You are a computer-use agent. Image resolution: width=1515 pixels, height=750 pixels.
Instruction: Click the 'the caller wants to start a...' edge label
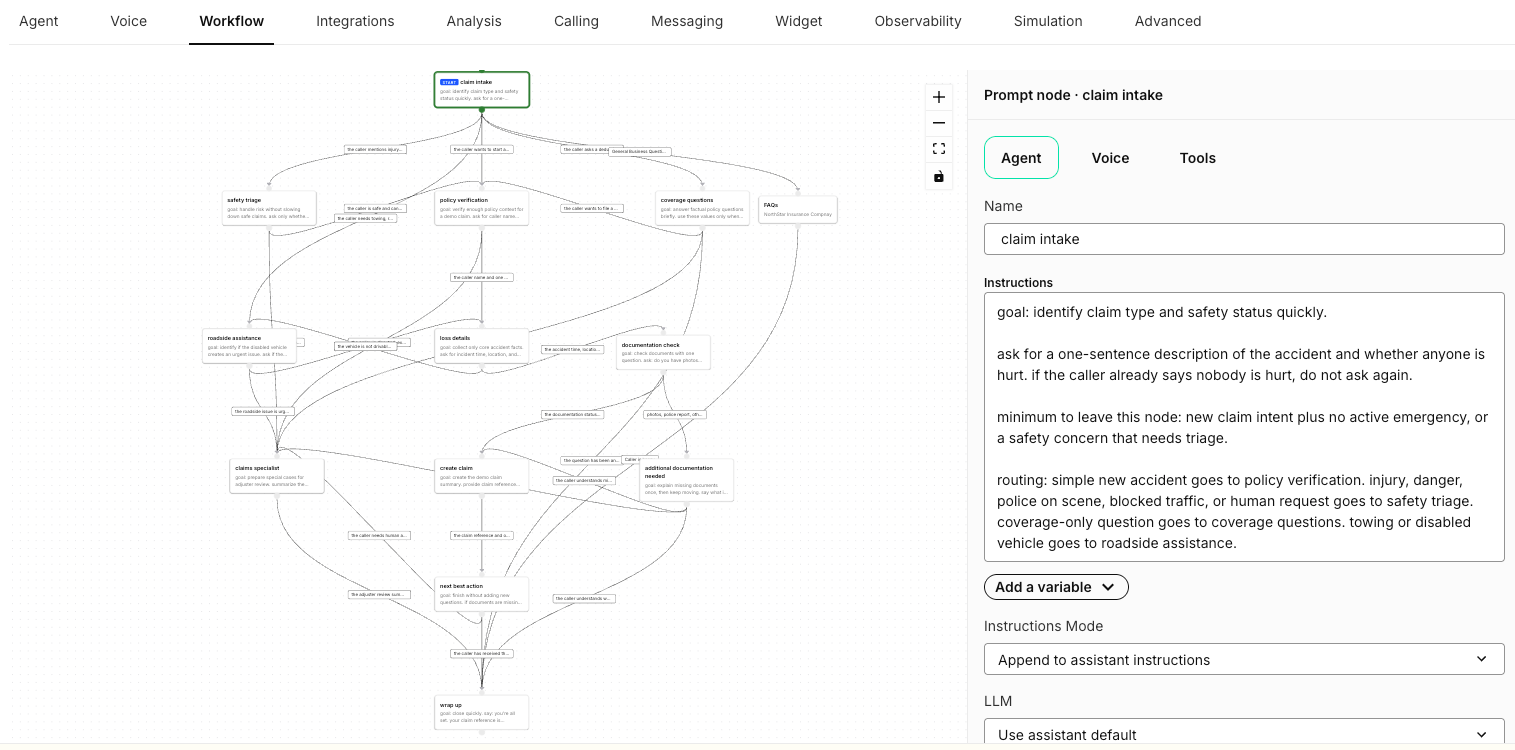coord(482,150)
